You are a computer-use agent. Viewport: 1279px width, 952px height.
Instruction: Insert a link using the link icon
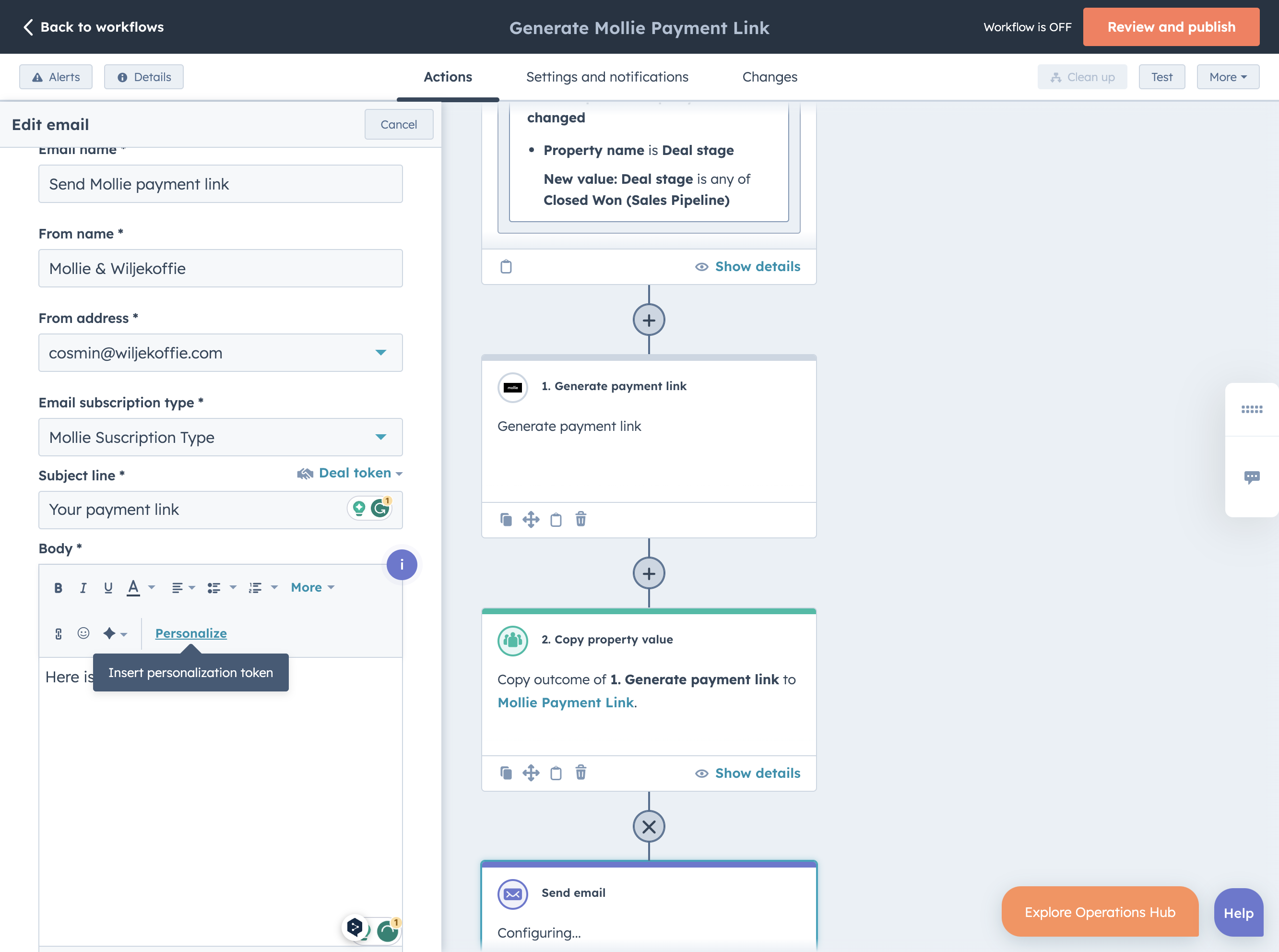[58, 634]
